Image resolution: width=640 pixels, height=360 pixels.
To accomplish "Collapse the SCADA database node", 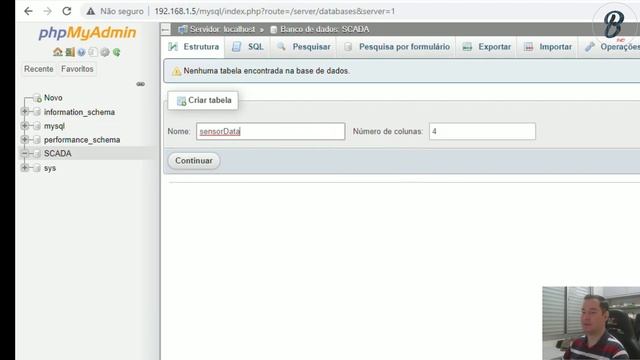I will (x=24, y=153).
